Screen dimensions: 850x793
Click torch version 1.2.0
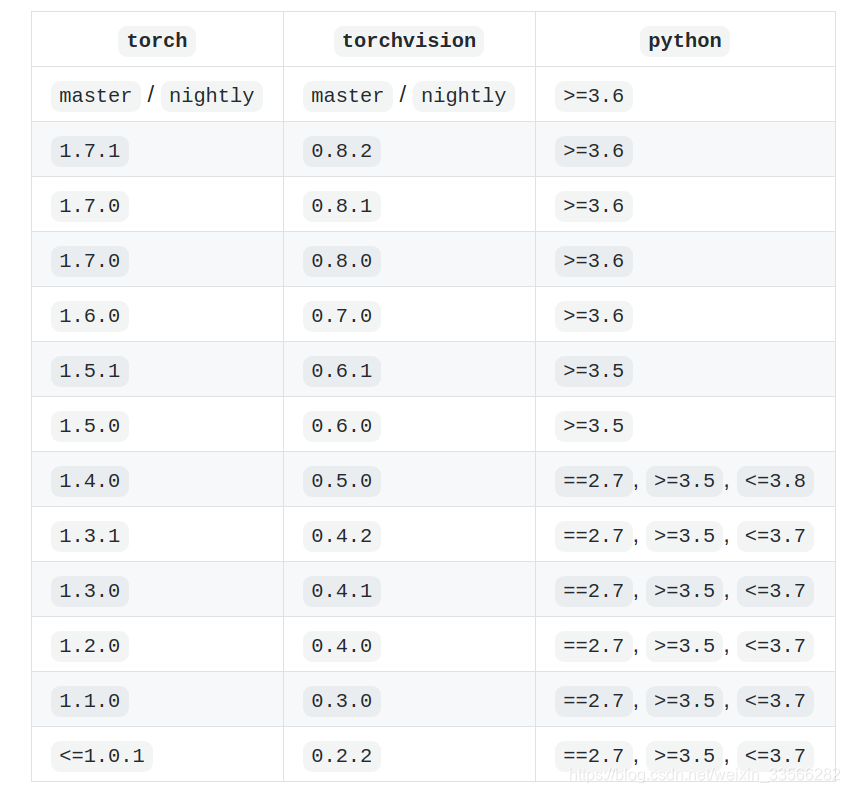[x=89, y=647]
